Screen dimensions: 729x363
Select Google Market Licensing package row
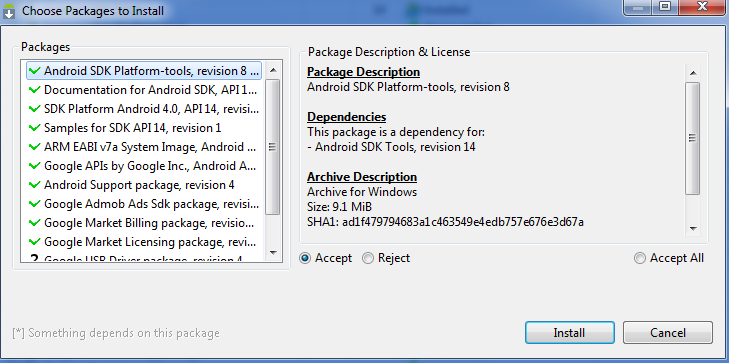[x=144, y=242]
